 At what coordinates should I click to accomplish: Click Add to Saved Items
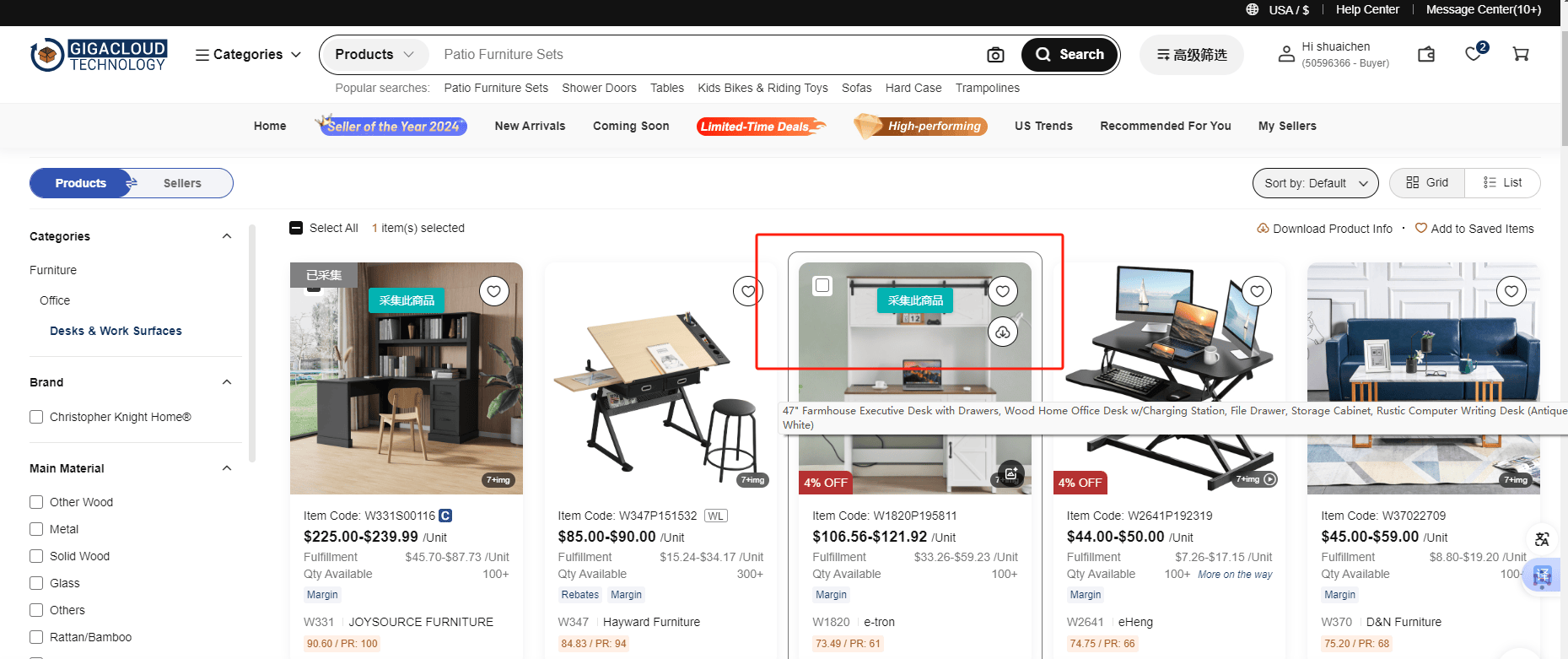[1474, 229]
